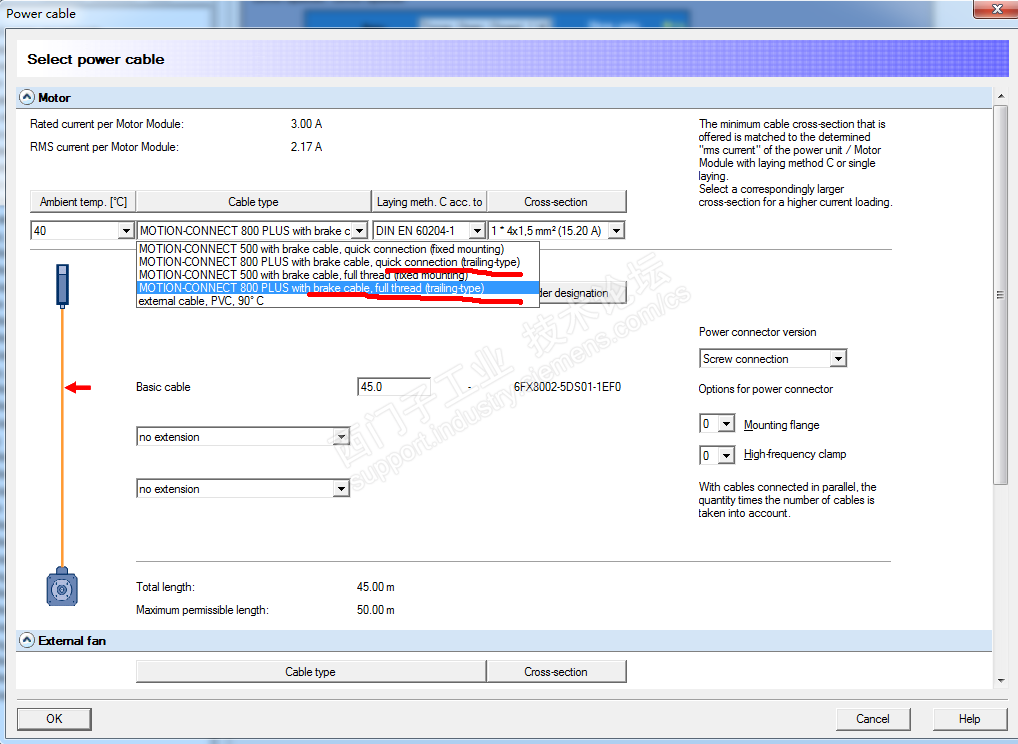
Task: Open the High-frequency clamp quantity dropdown
Action: [726, 455]
